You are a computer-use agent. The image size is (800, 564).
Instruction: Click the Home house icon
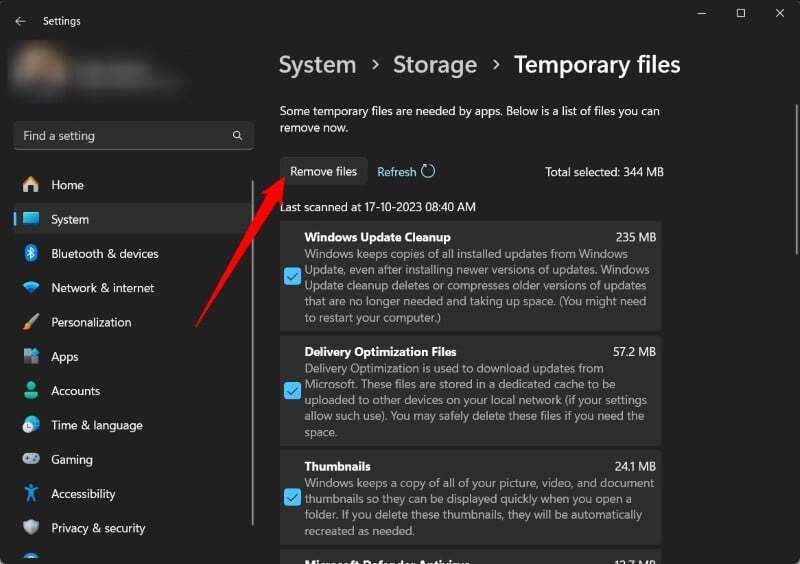tap(31, 185)
